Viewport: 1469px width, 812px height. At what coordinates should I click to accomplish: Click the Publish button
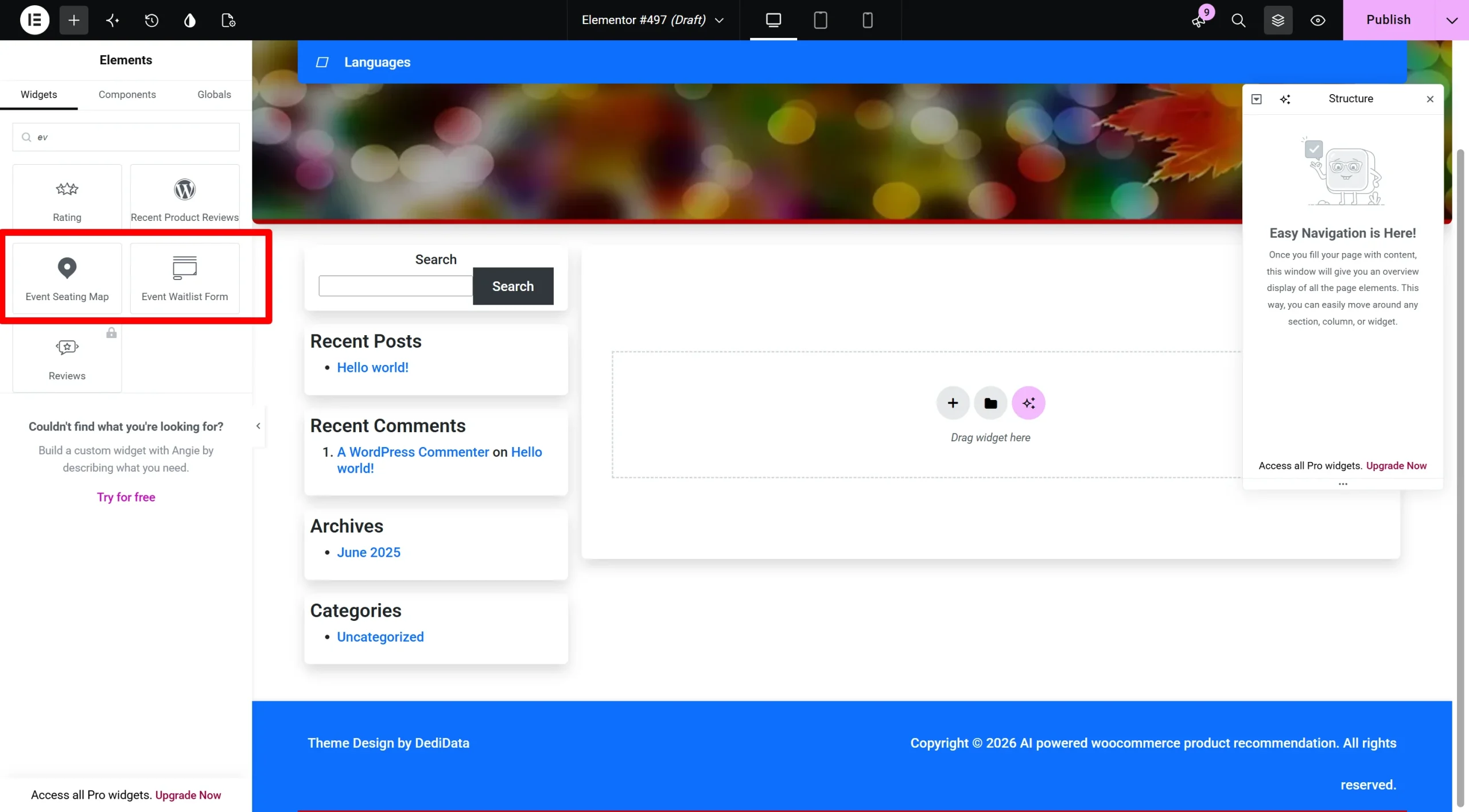pos(1389,20)
